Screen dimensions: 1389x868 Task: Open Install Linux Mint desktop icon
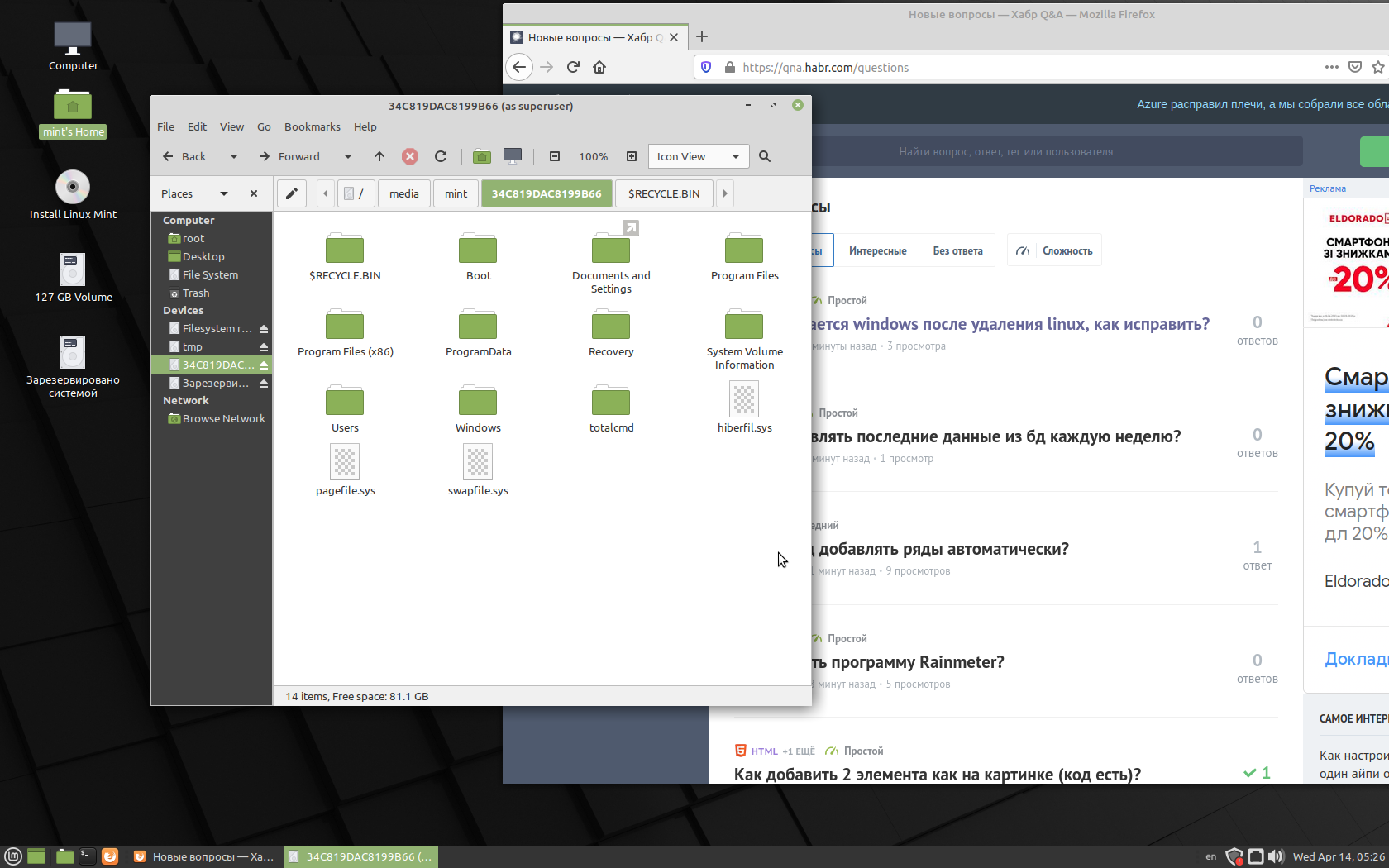(x=73, y=195)
